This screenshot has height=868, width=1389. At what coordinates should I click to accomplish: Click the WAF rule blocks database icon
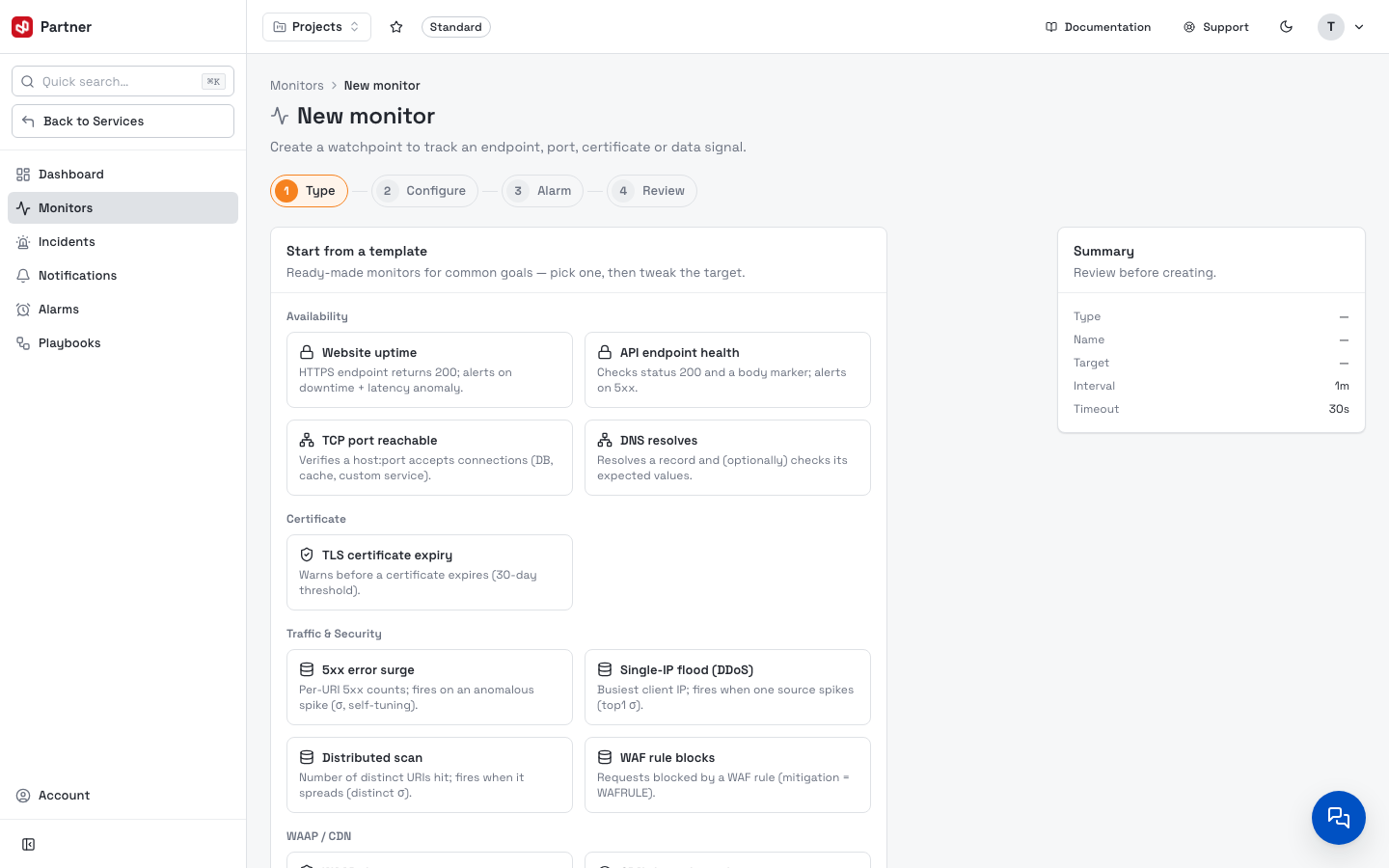point(605,758)
